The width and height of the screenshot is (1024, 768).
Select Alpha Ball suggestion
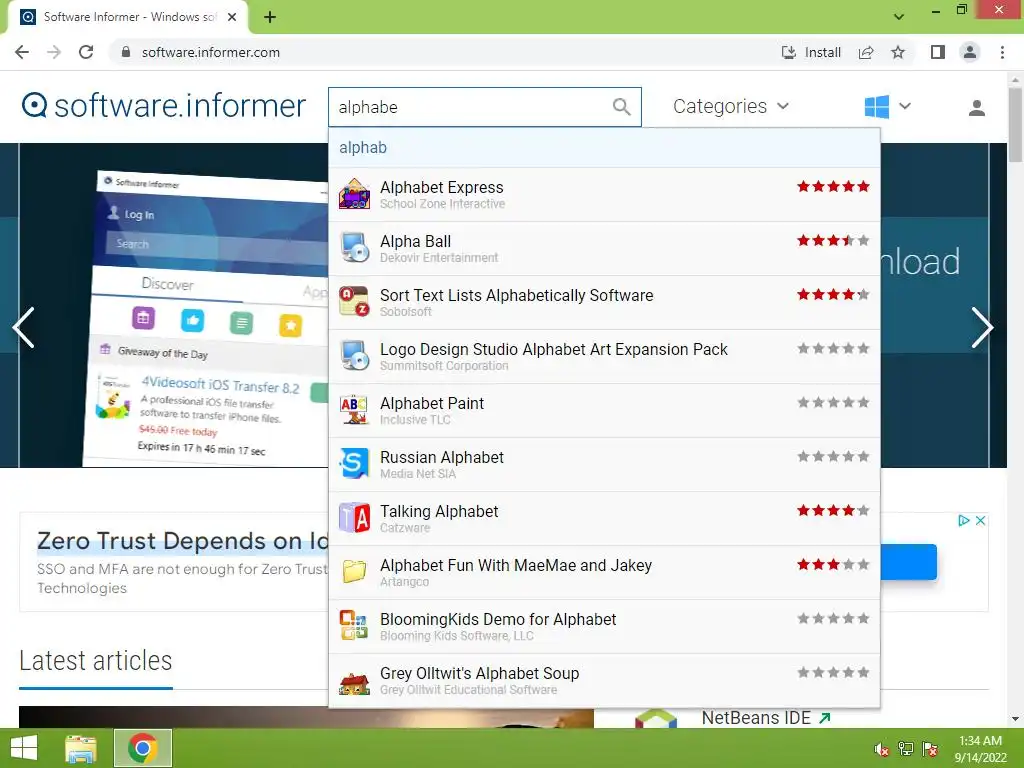coord(604,248)
